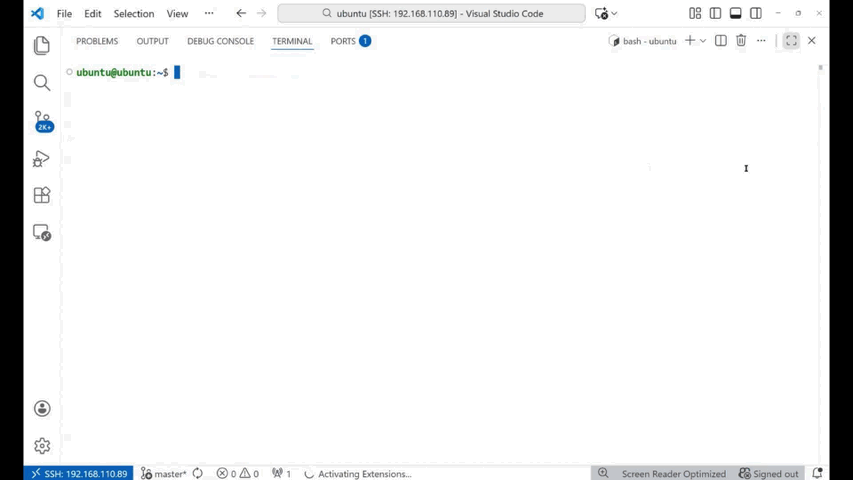Open Customize Layout icon
The height and width of the screenshot is (480, 853).
[x=695, y=14]
